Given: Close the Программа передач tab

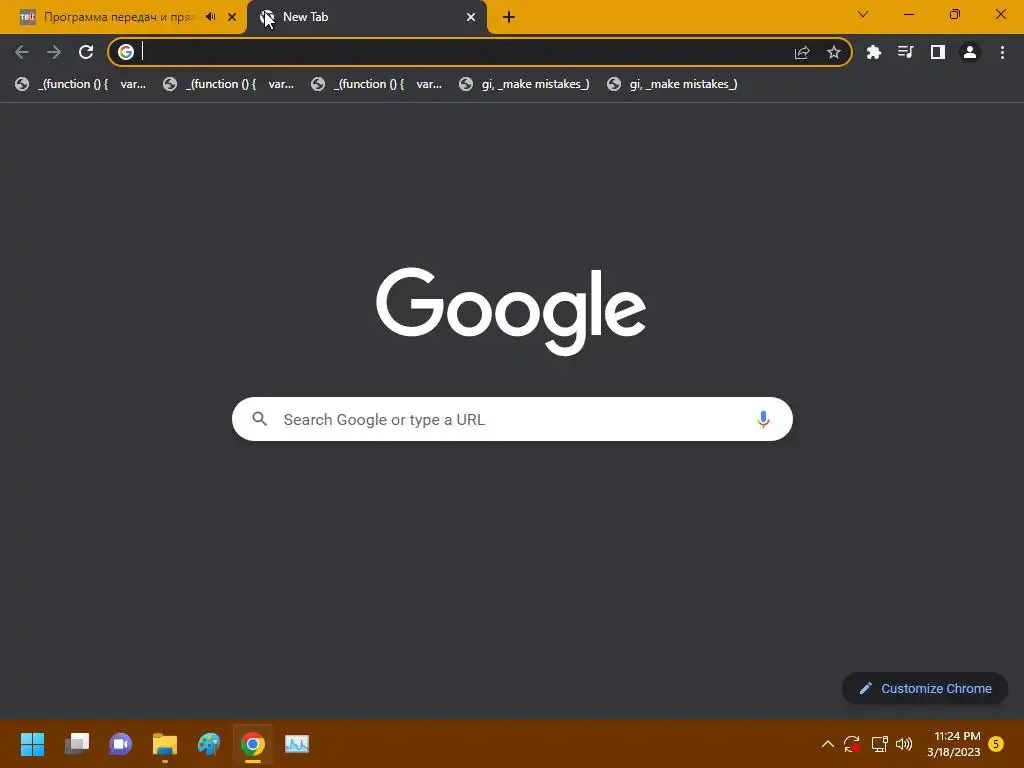Looking at the screenshot, I should (232, 17).
